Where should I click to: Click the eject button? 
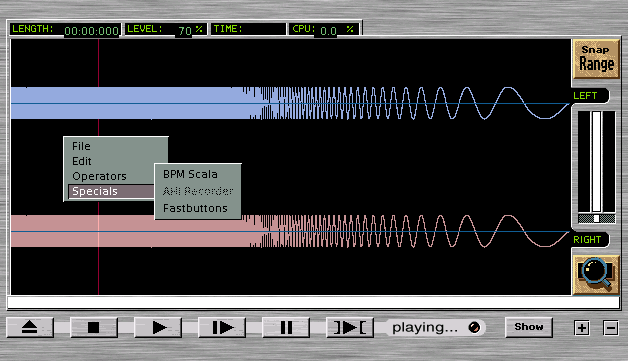(x=30, y=327)
